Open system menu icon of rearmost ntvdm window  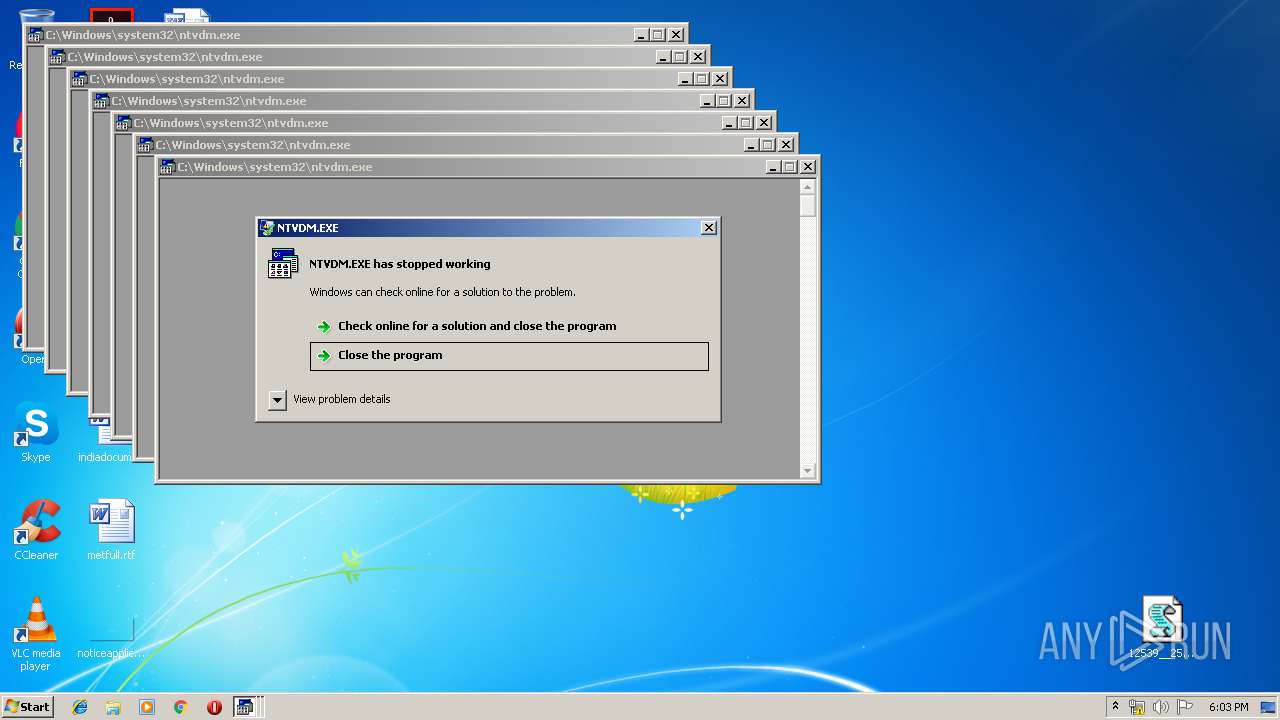click(x=36, y=35)
